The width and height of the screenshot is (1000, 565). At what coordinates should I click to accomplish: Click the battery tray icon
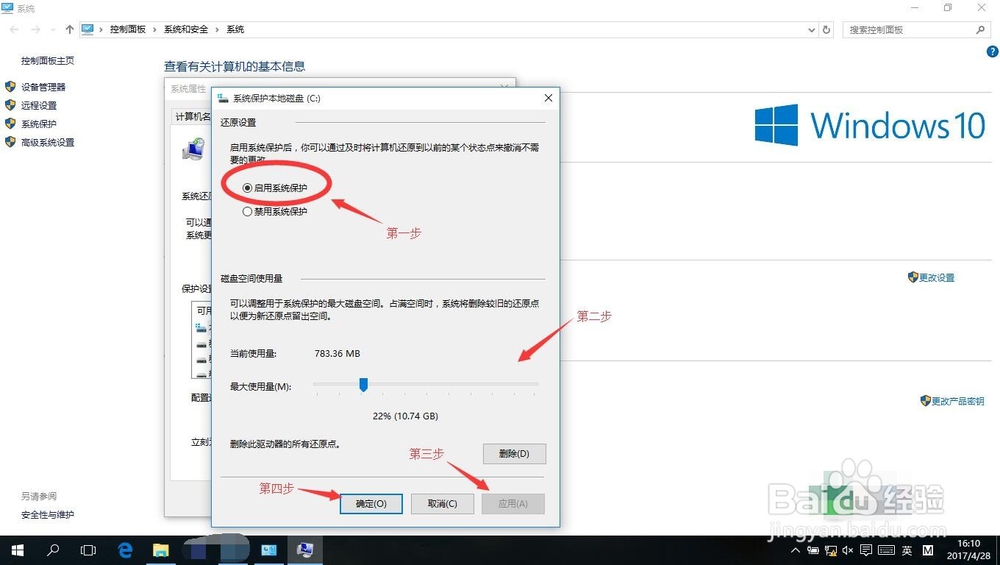coord(813,550)
